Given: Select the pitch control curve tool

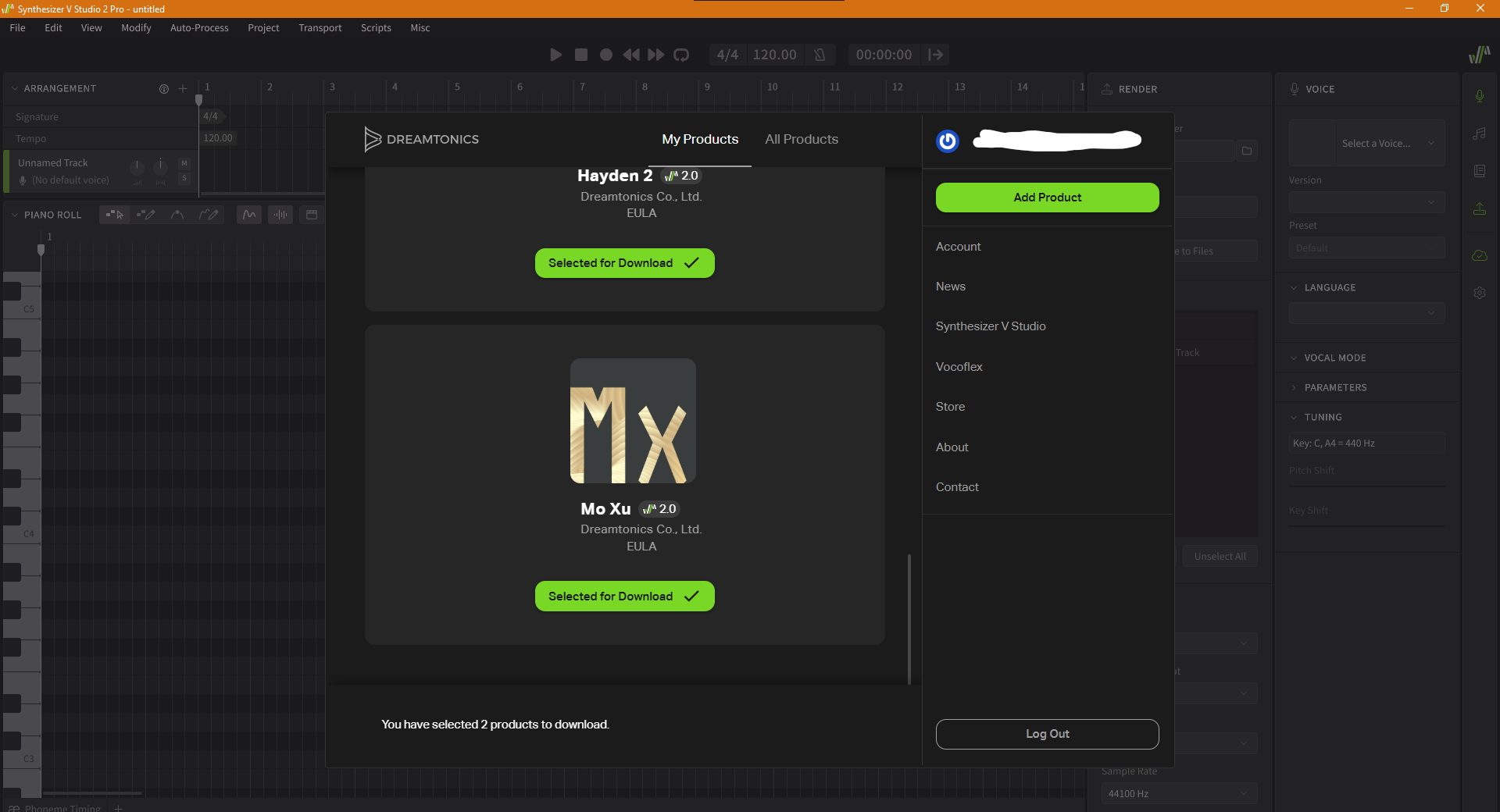Looking at the screenshot, I should (177, 215).
